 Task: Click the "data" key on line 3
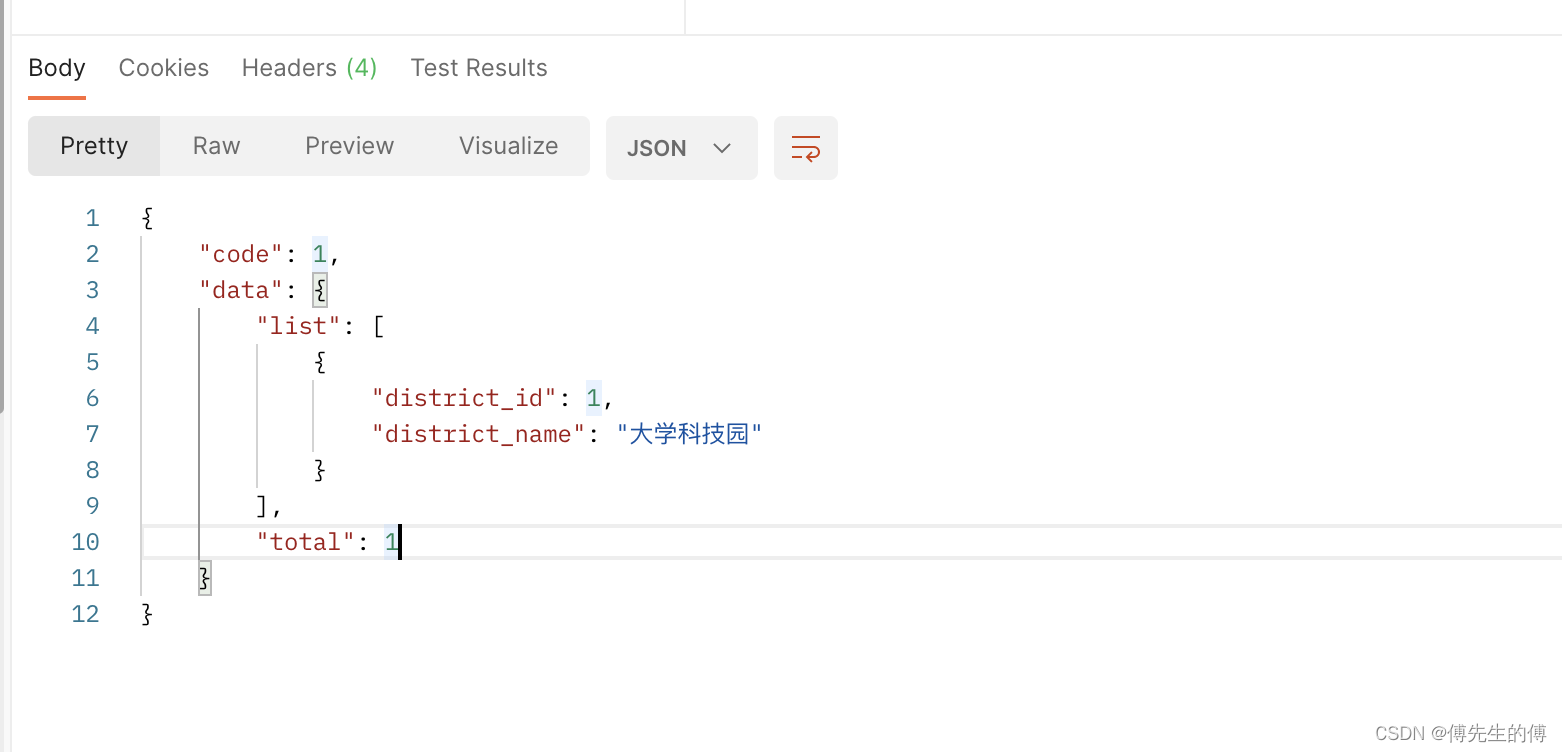pyautogui.click(x=242, y=290)
